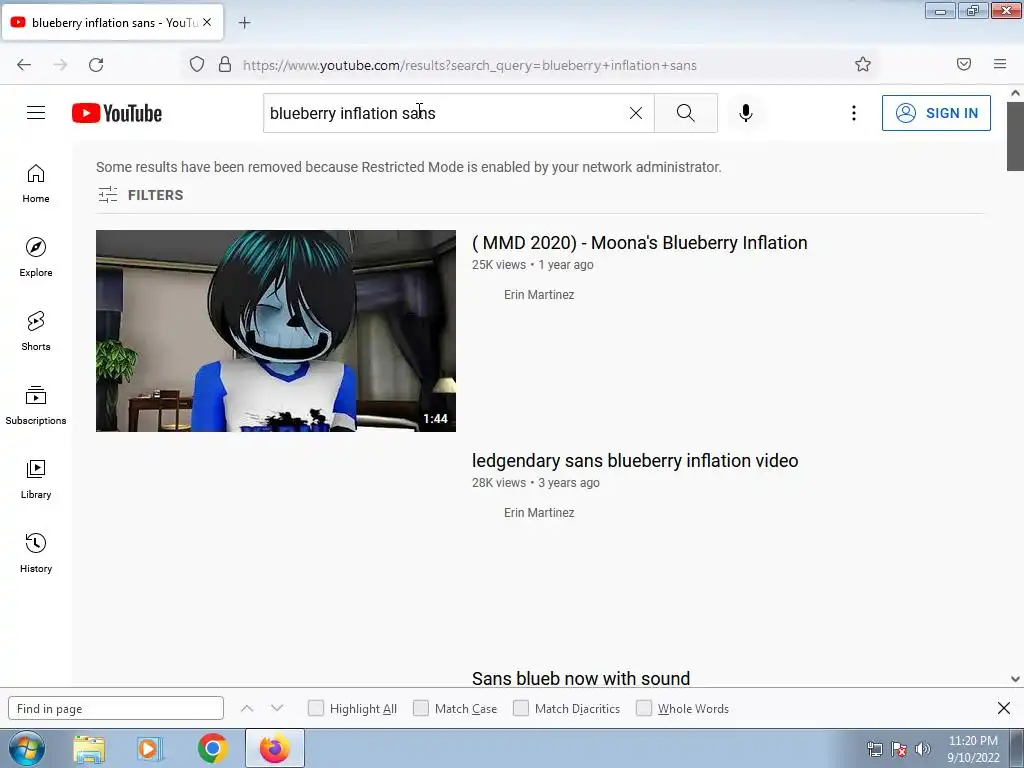Close the blueberry inflation sans tab
Viewport: 1024px width, 768px height.
[x=207, y=22]
